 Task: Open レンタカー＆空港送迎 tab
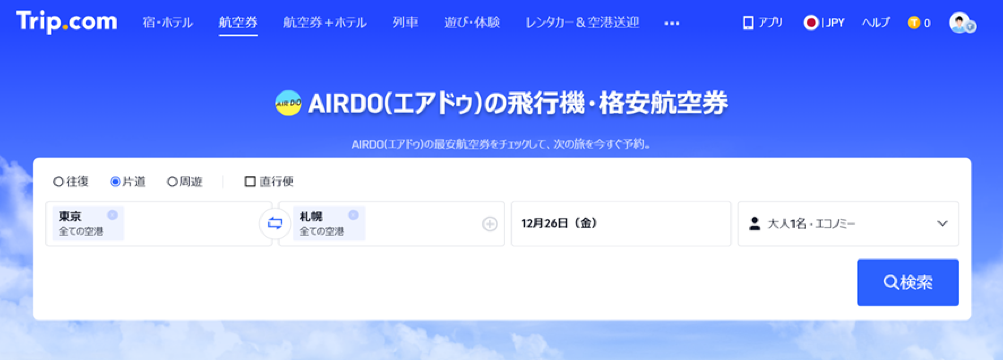[x=582, y=23]
